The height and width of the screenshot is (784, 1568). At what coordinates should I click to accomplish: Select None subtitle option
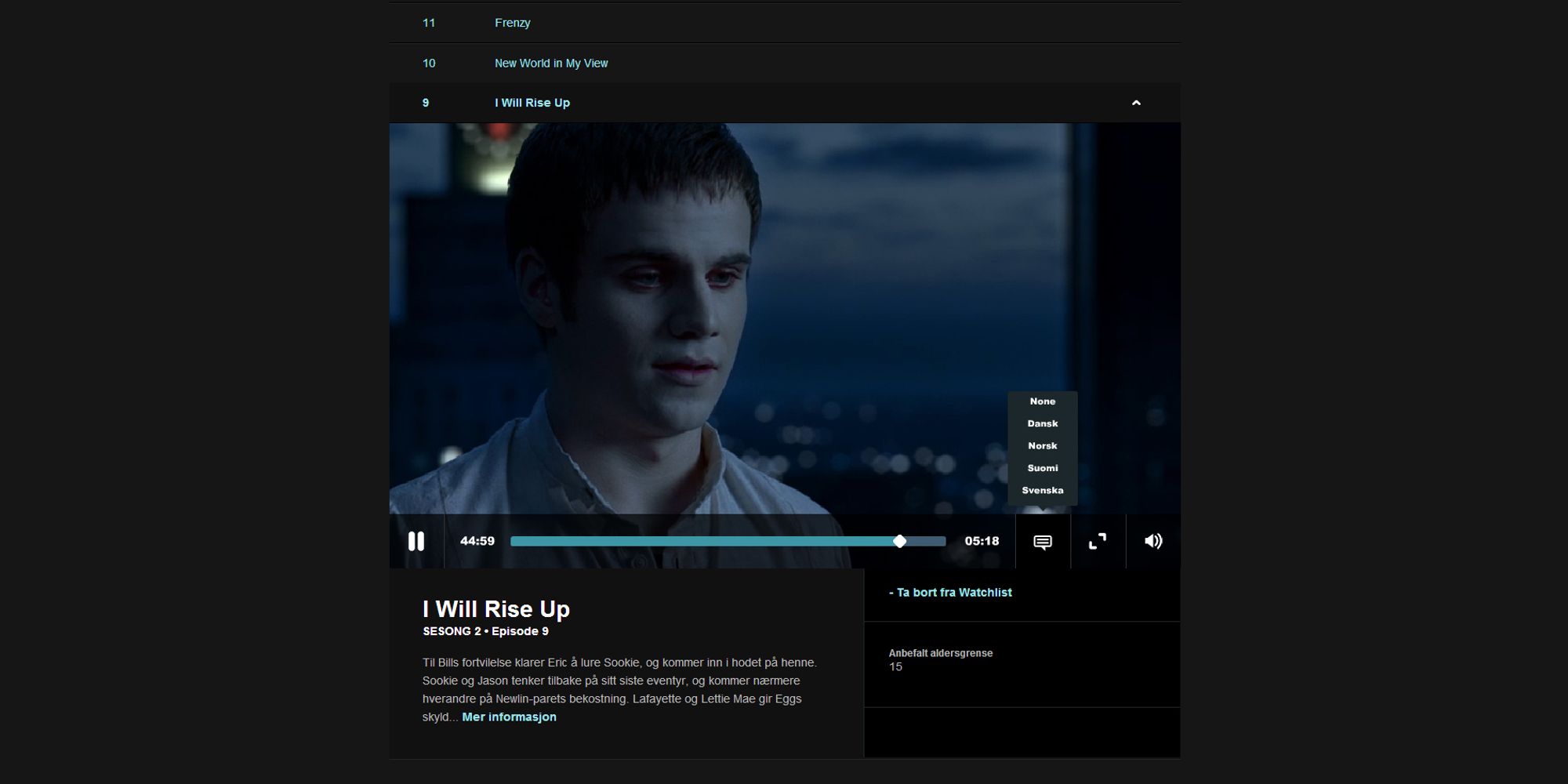[1043, 401]
